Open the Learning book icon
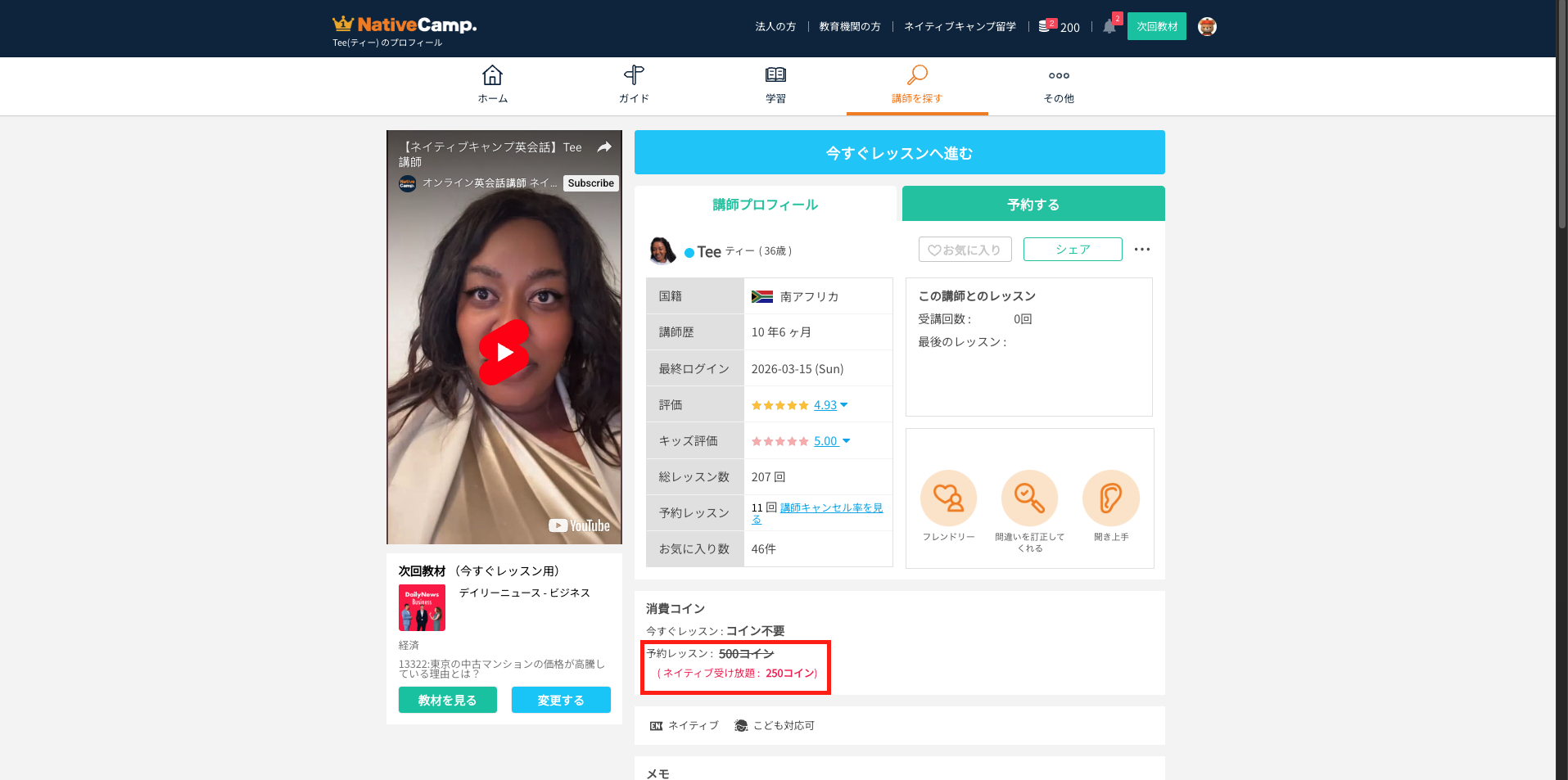The width and height of the screenshot is (1568, 780). pos(775,76)
